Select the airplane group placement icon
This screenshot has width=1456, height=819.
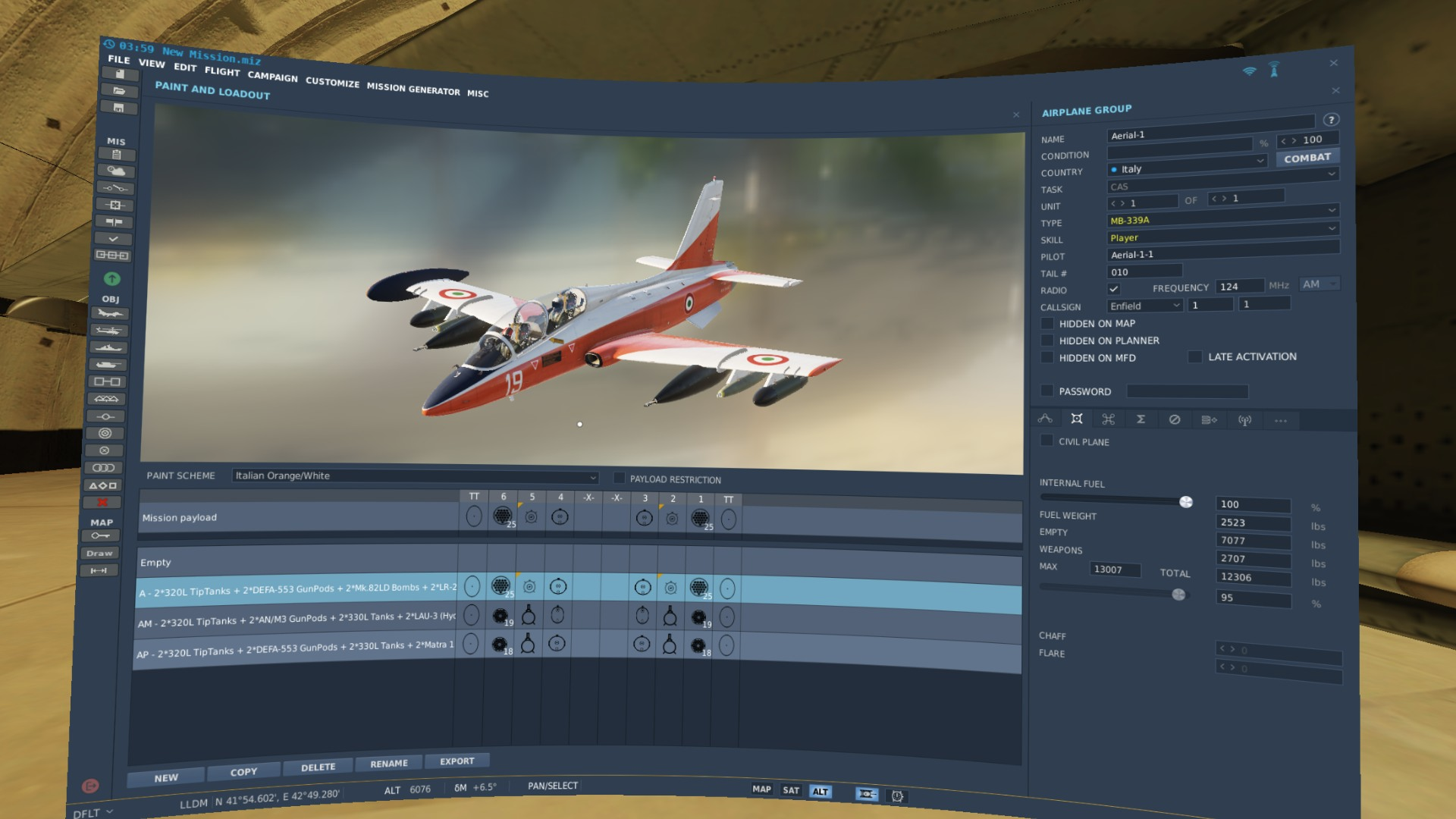[111, 313]
